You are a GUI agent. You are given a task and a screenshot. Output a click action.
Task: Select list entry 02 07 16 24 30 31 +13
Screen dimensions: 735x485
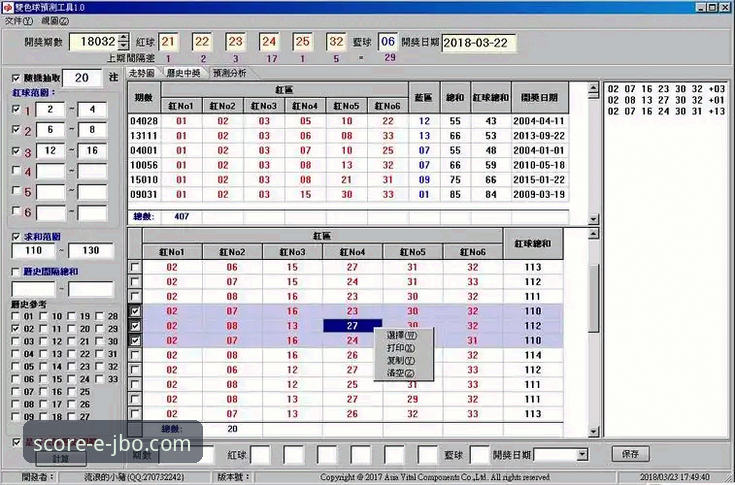click(x=666, y=111)
